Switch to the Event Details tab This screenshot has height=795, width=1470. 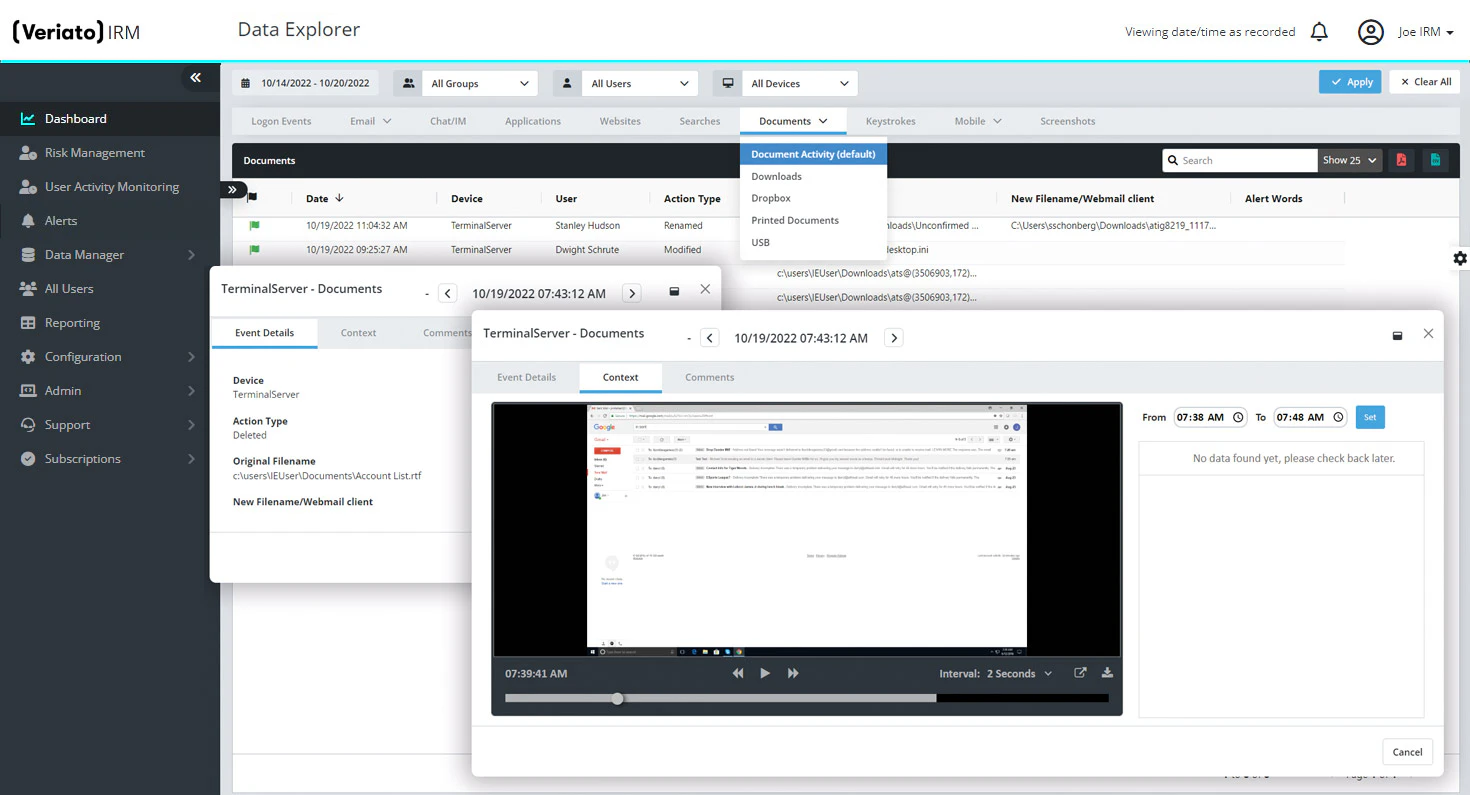[525, 378]
